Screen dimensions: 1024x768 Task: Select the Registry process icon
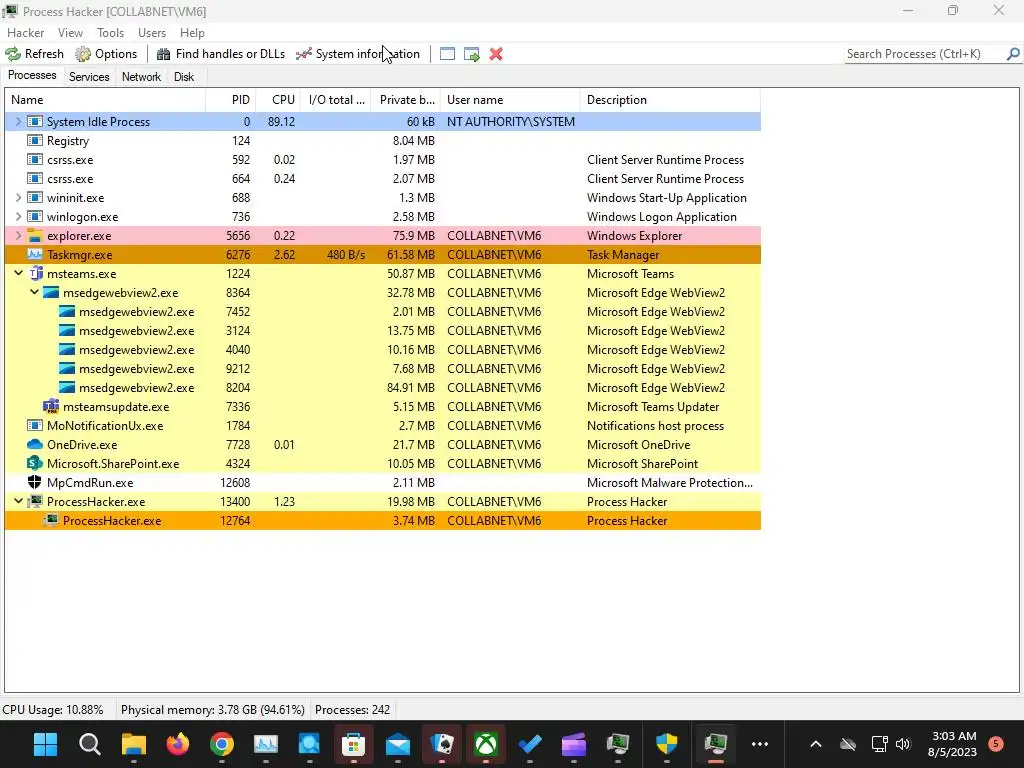[35, 140]
